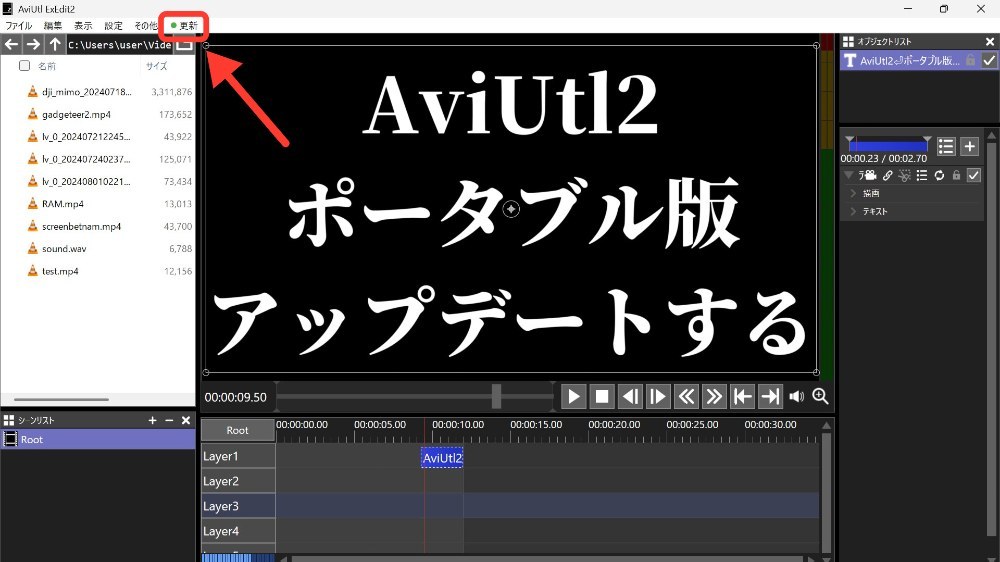Collapse the text object properties triangle
The height and width of the screenshot is (562, 1000).
848,175
